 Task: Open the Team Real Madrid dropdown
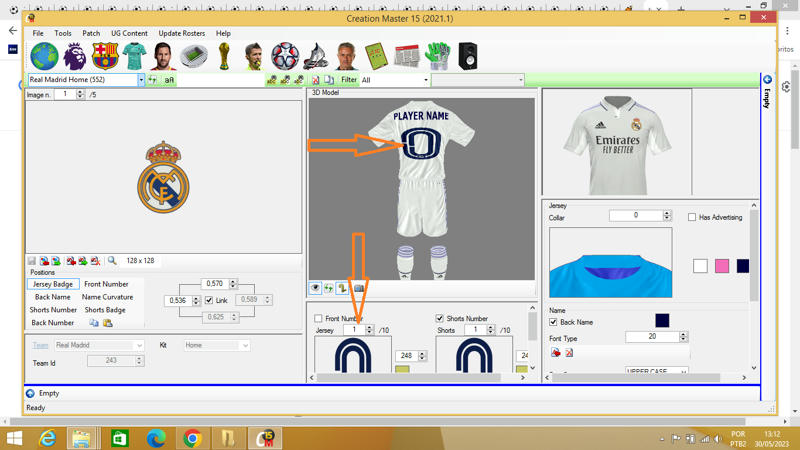[x=139, y=345]
